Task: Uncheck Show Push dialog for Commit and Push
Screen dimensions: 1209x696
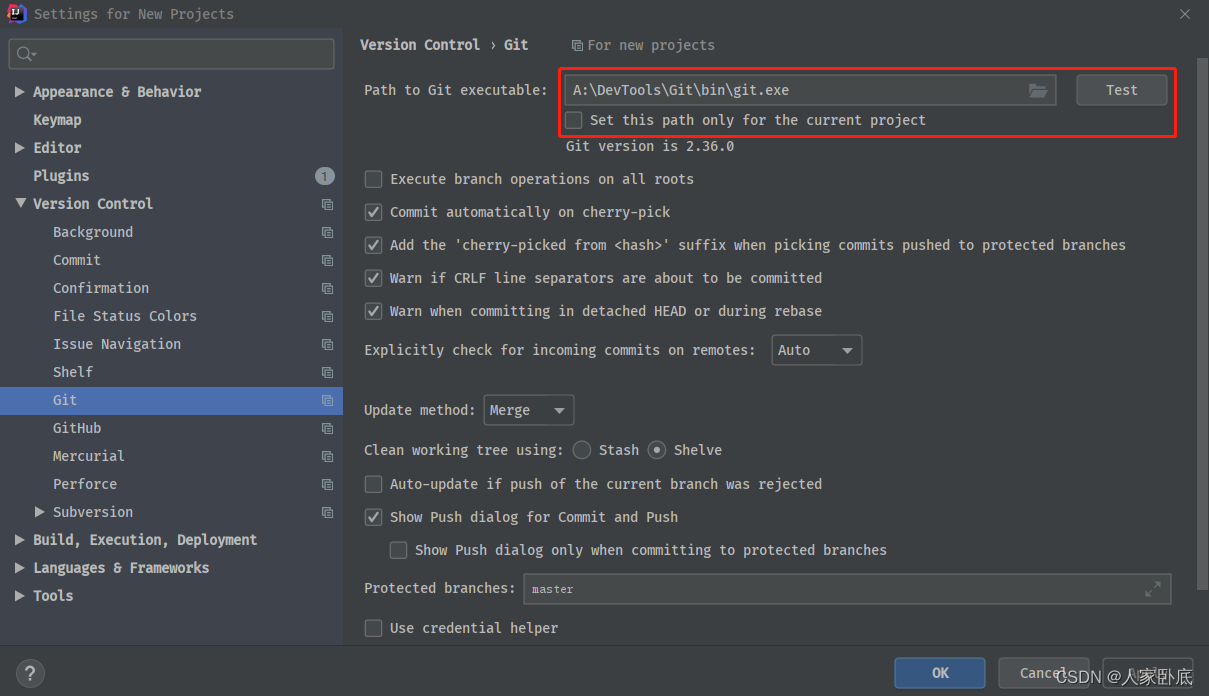Action: [x=373, y=517]
